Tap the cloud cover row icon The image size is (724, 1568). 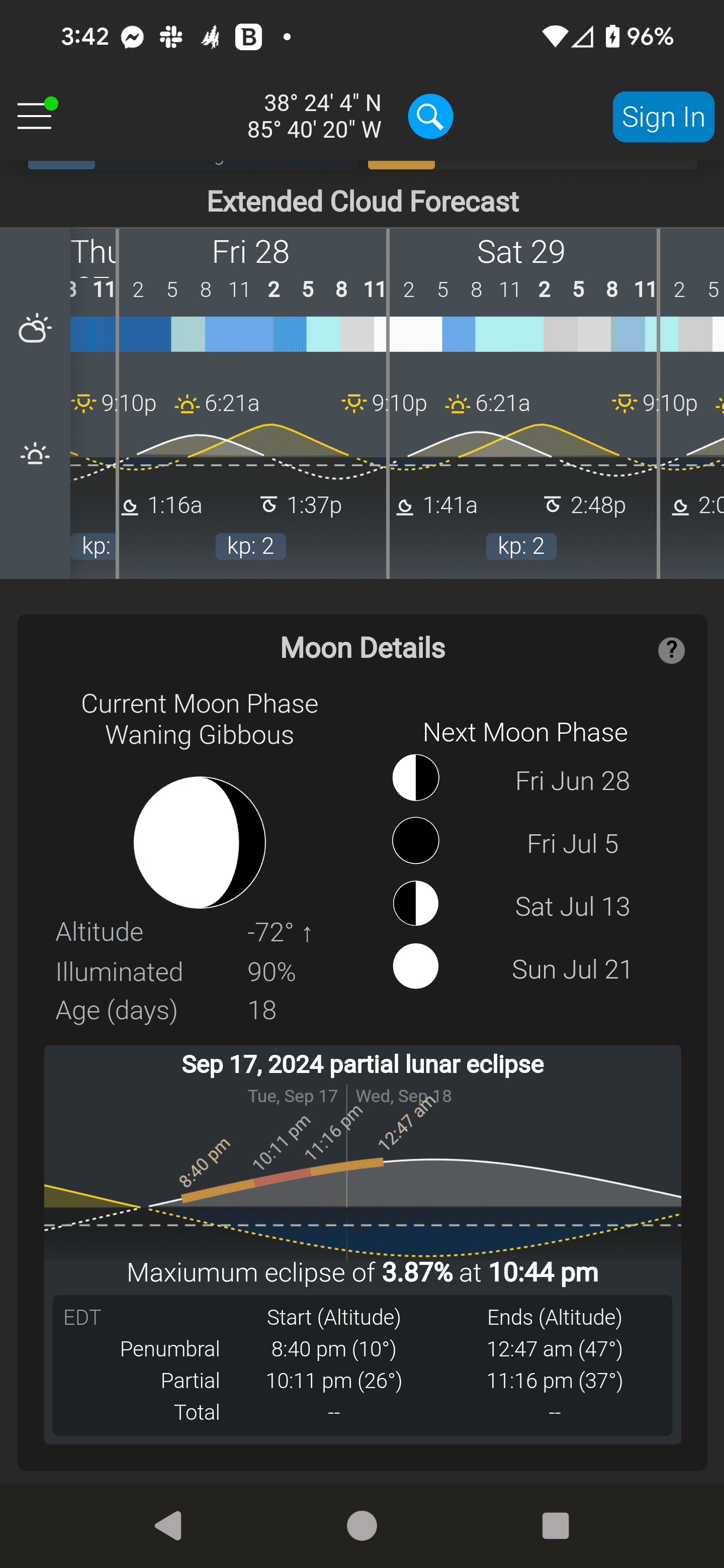pos(35,329)
